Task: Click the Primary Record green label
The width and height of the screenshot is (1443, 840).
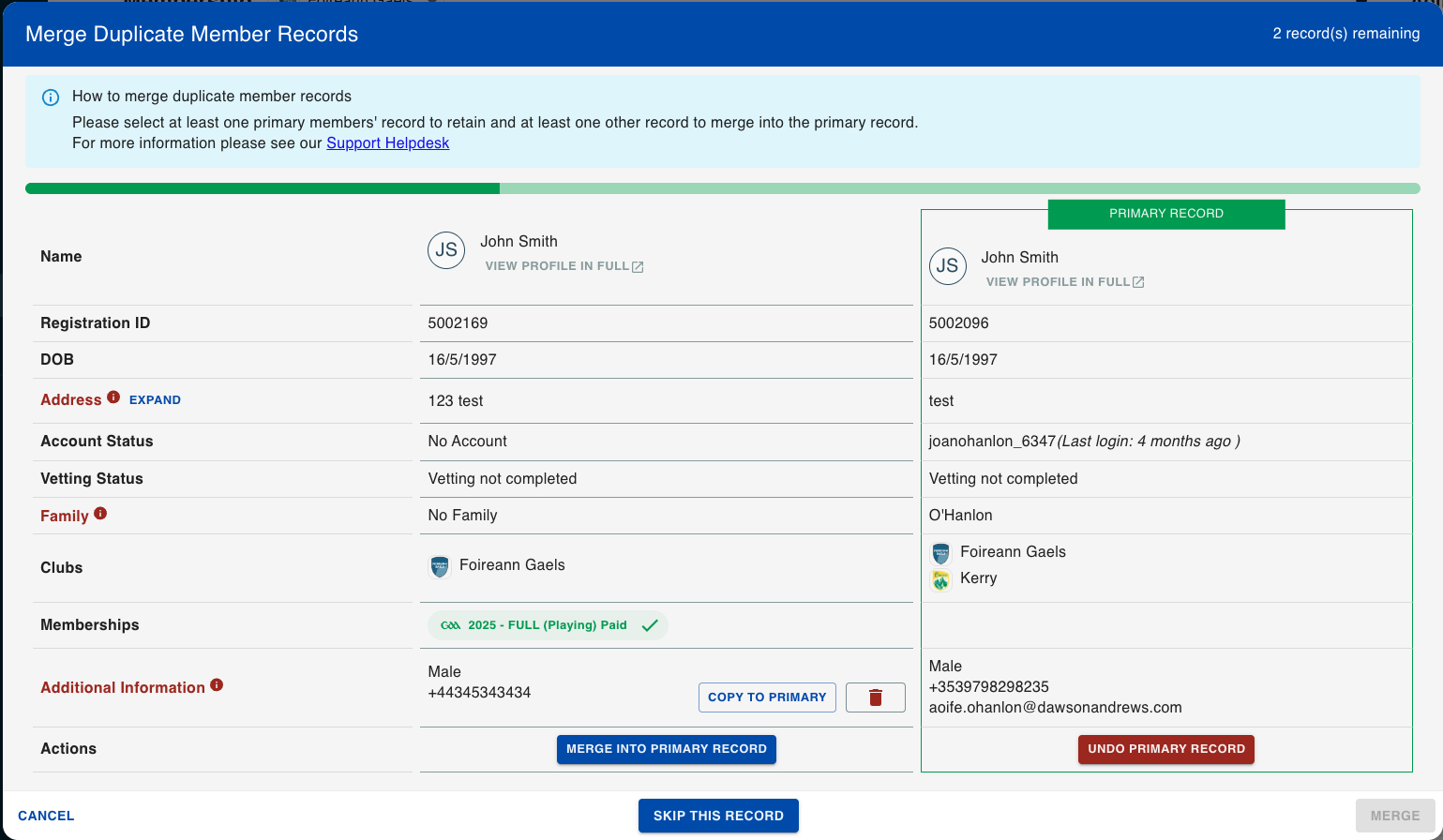Action: point(1166,214)
